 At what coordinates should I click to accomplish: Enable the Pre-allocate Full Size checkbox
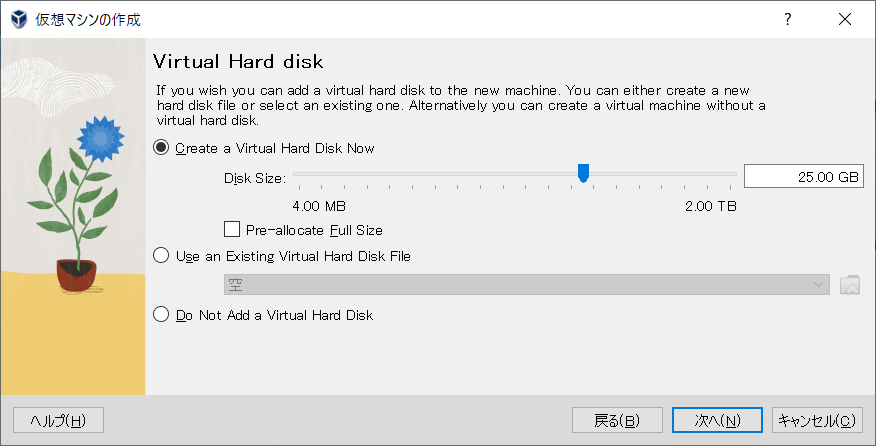pyautogui.click(x=233, y=230)
